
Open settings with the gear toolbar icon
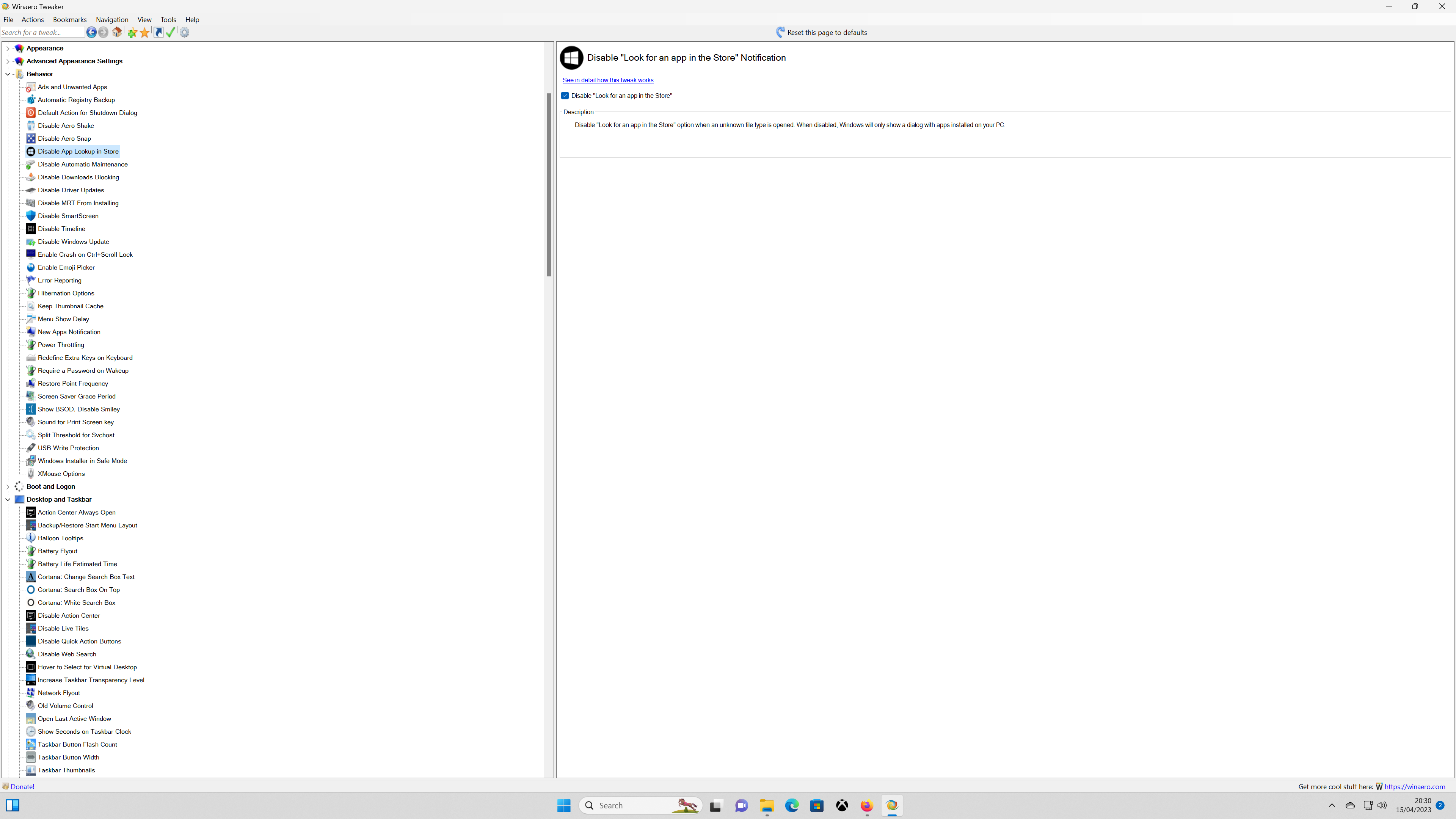pyautogui.click(x=184, y=32)
